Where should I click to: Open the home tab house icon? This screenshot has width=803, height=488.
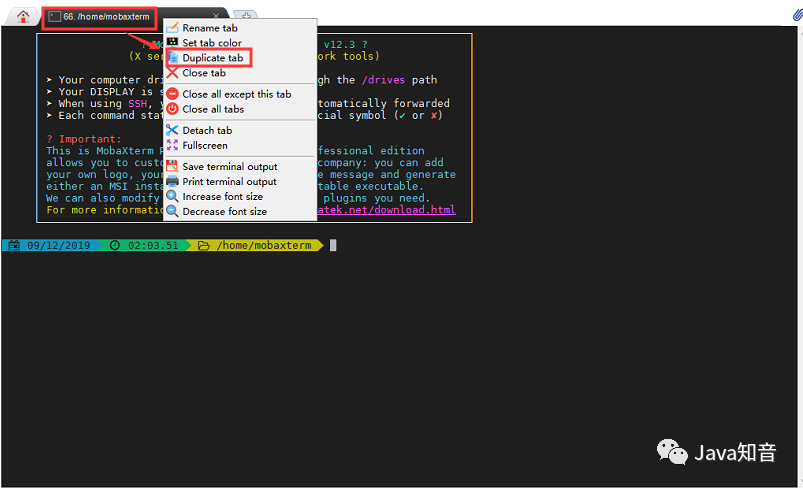click(x=23, y=16)
